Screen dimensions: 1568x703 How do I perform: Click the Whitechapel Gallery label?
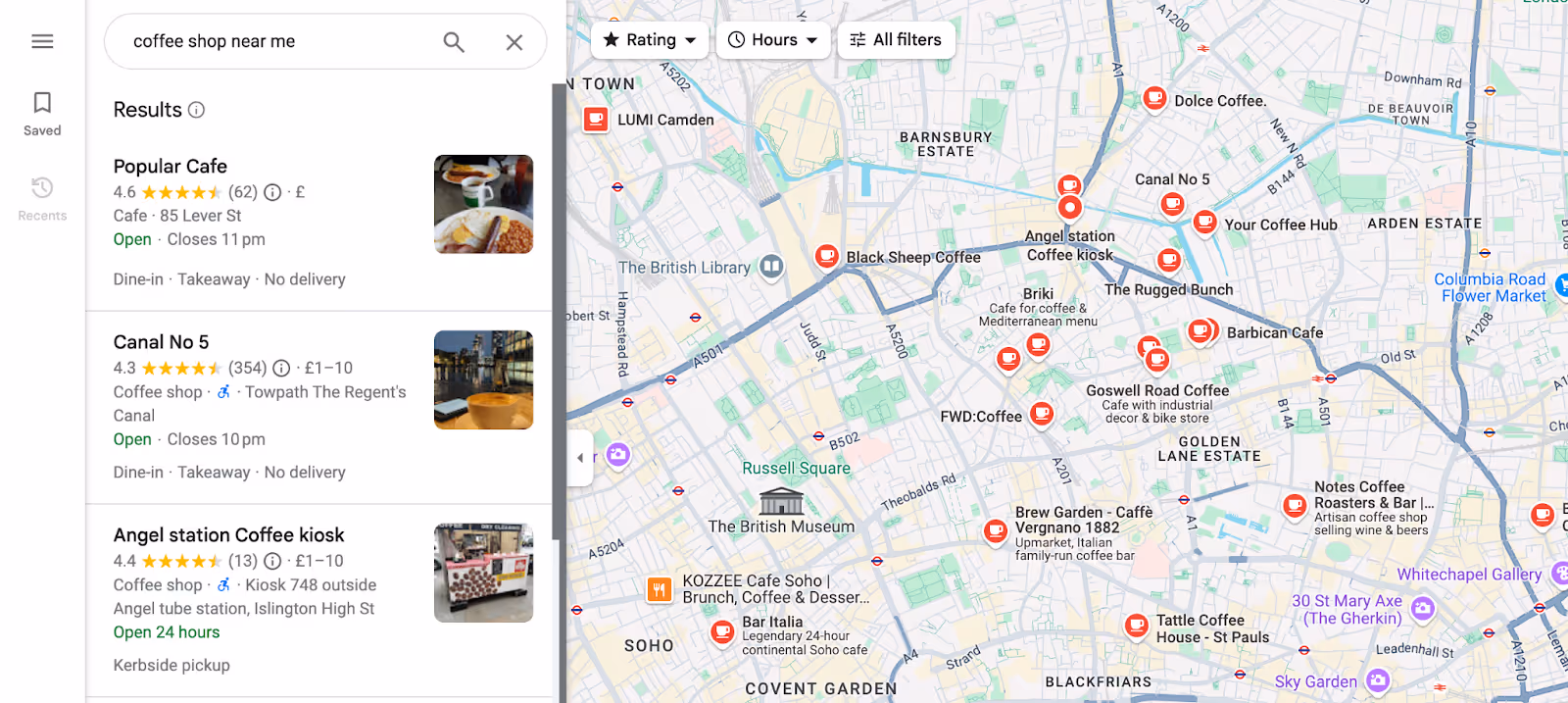(1469, 575)
